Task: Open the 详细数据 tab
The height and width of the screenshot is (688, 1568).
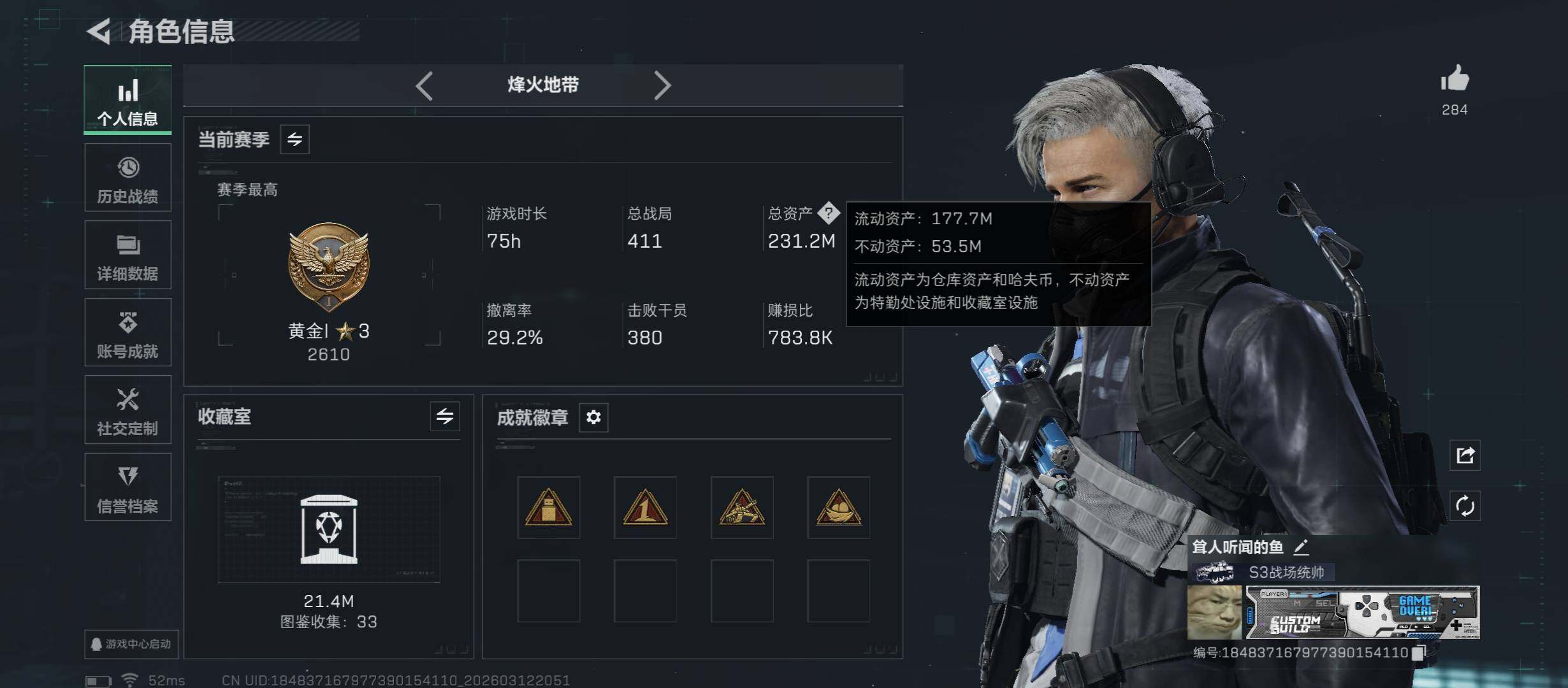Action: pos(127,255)
